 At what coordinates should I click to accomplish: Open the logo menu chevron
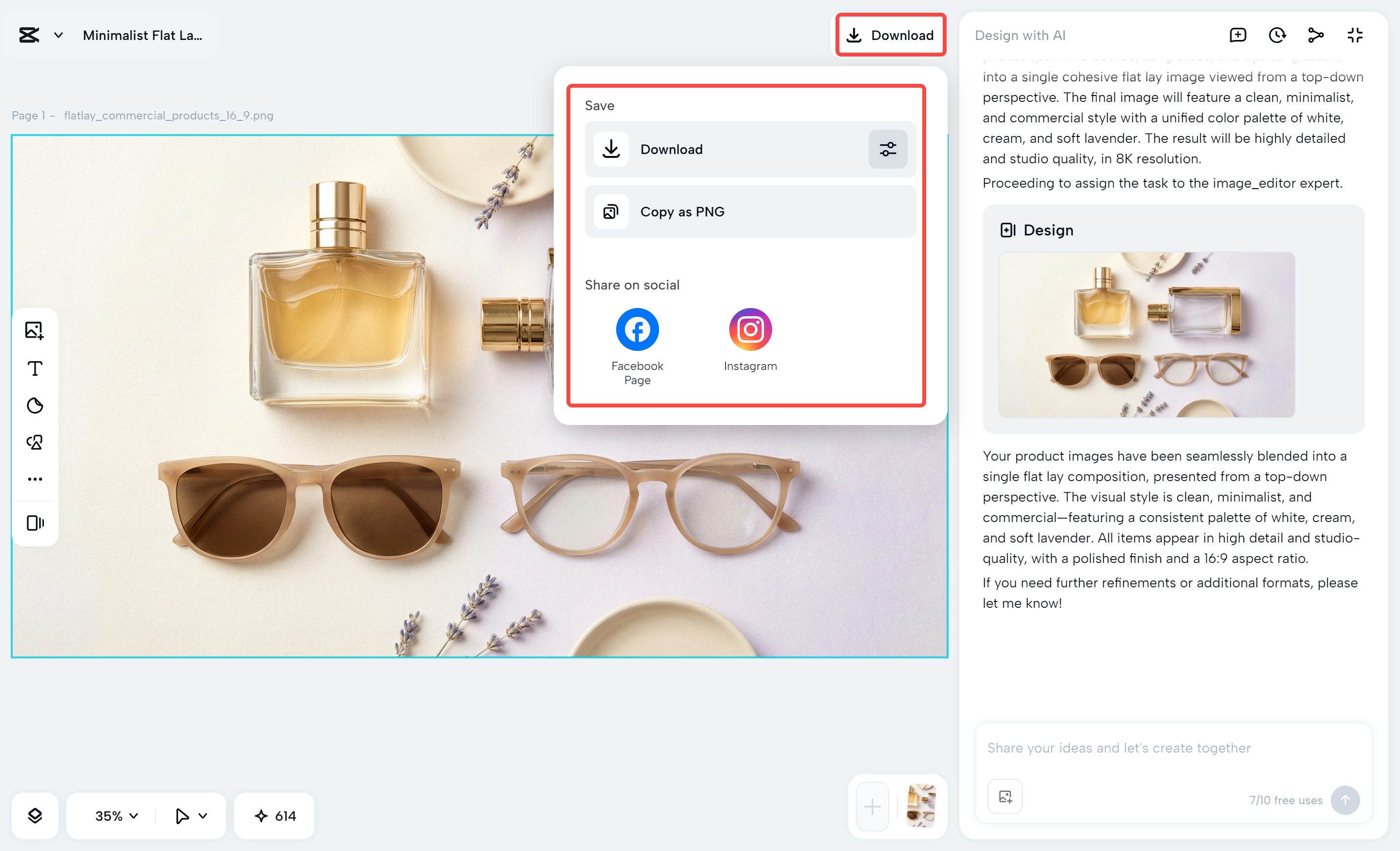point(58,35)
